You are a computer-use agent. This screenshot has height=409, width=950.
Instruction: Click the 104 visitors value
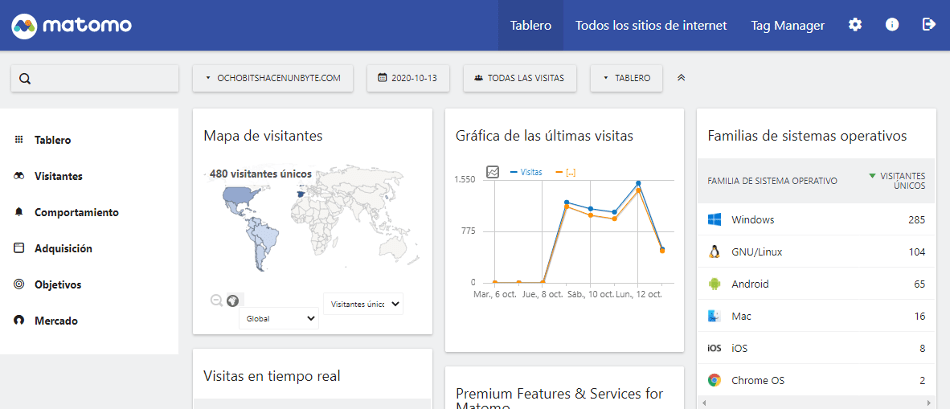tap(917, 252)
